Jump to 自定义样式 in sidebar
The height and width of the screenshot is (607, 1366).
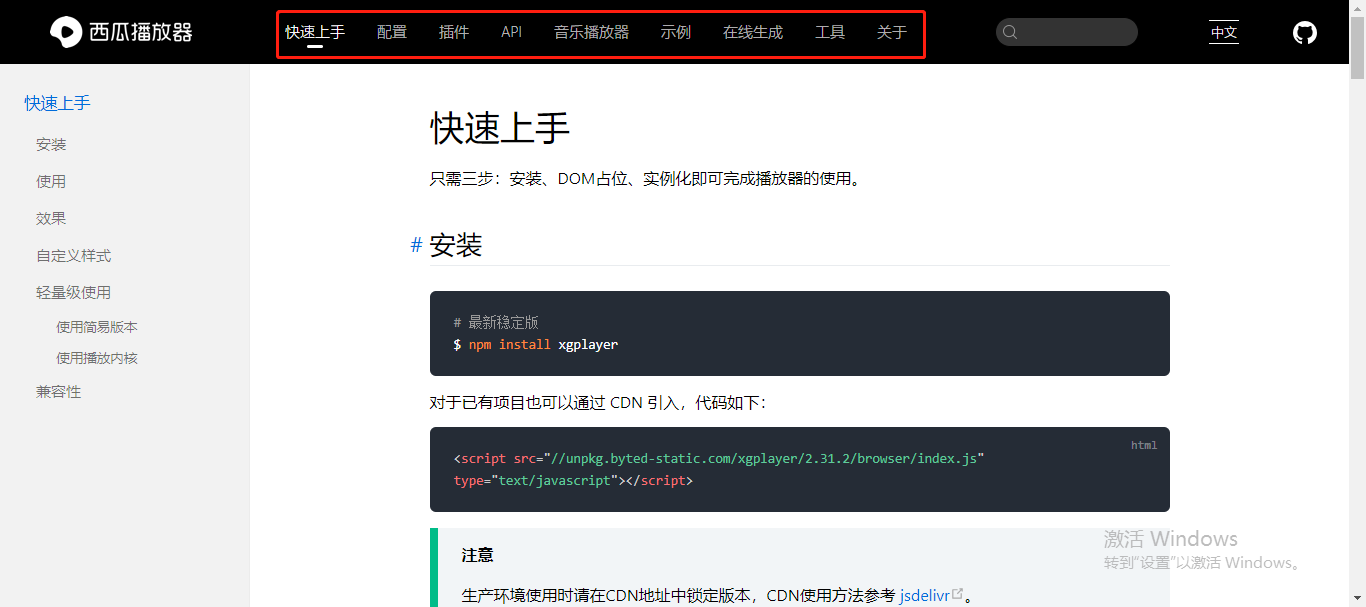(x=74, y=256)
